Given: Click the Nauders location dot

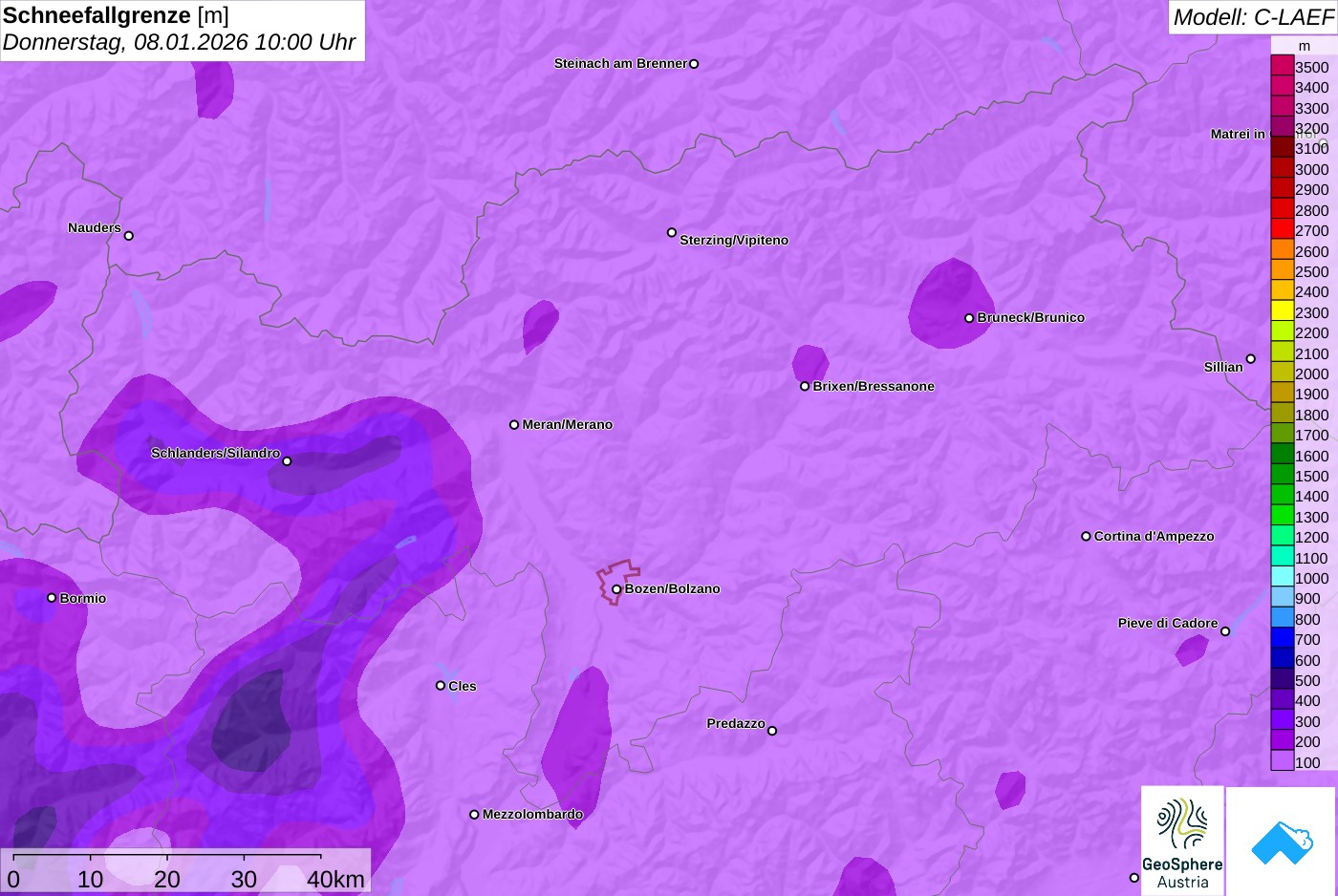Looking at the screenshot, I should tap(129, 235).
